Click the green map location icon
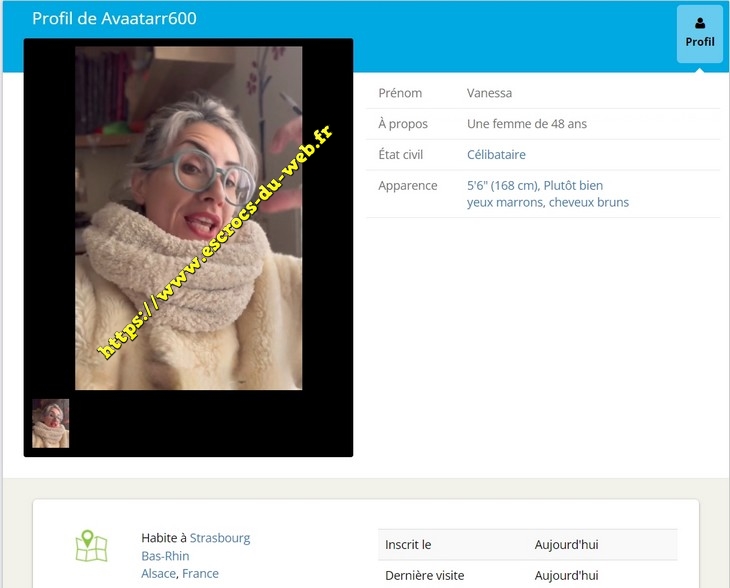 [91, 545]
